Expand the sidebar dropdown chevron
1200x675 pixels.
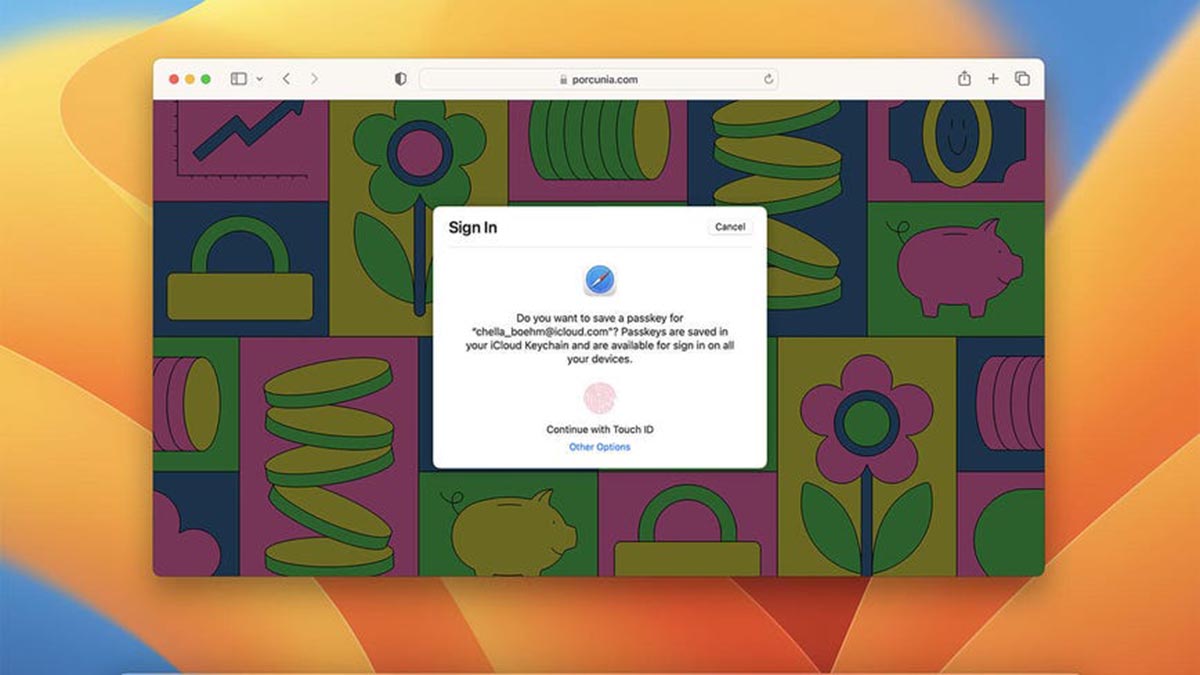click(260, 79)
